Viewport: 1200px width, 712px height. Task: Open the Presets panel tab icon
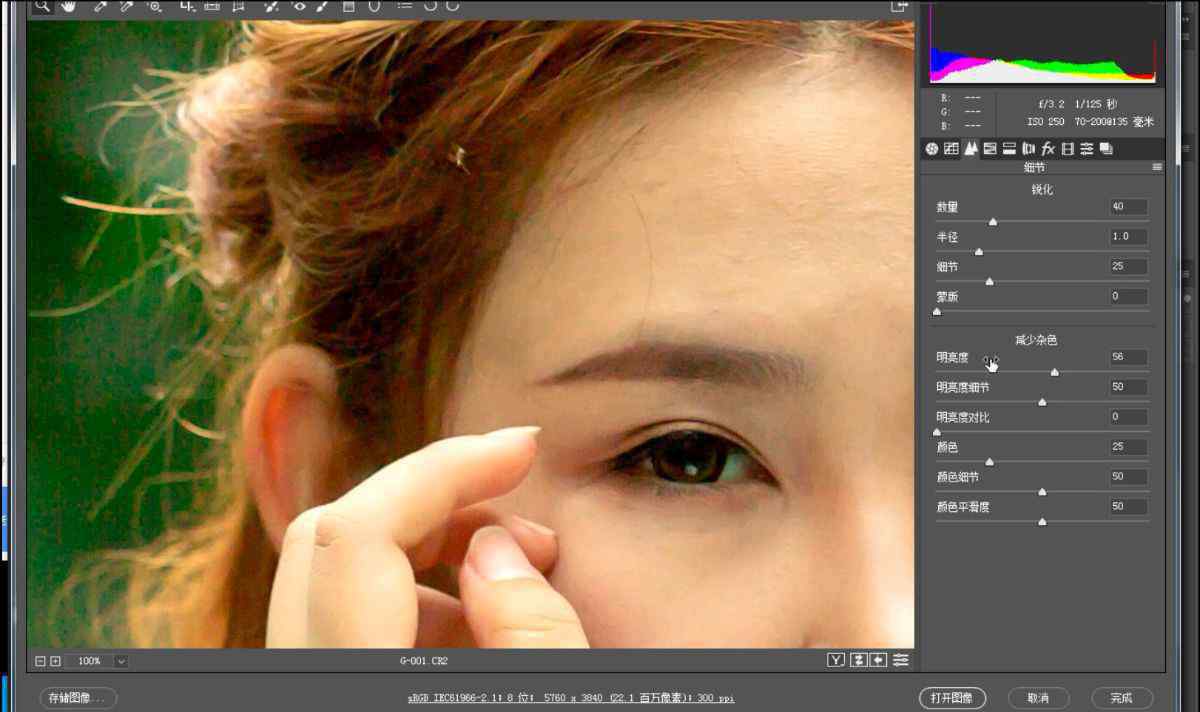(1087, 149)
